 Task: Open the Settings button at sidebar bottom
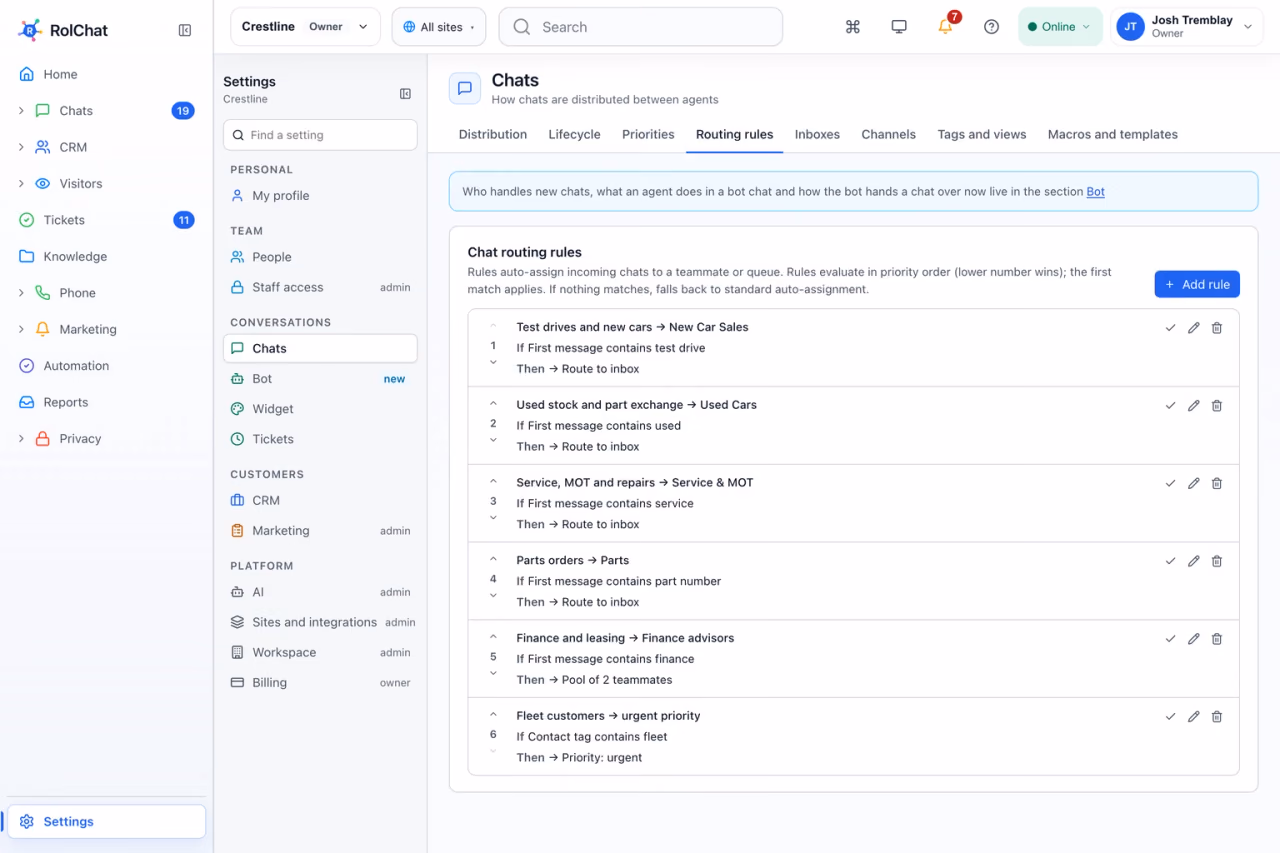[107, 822]
